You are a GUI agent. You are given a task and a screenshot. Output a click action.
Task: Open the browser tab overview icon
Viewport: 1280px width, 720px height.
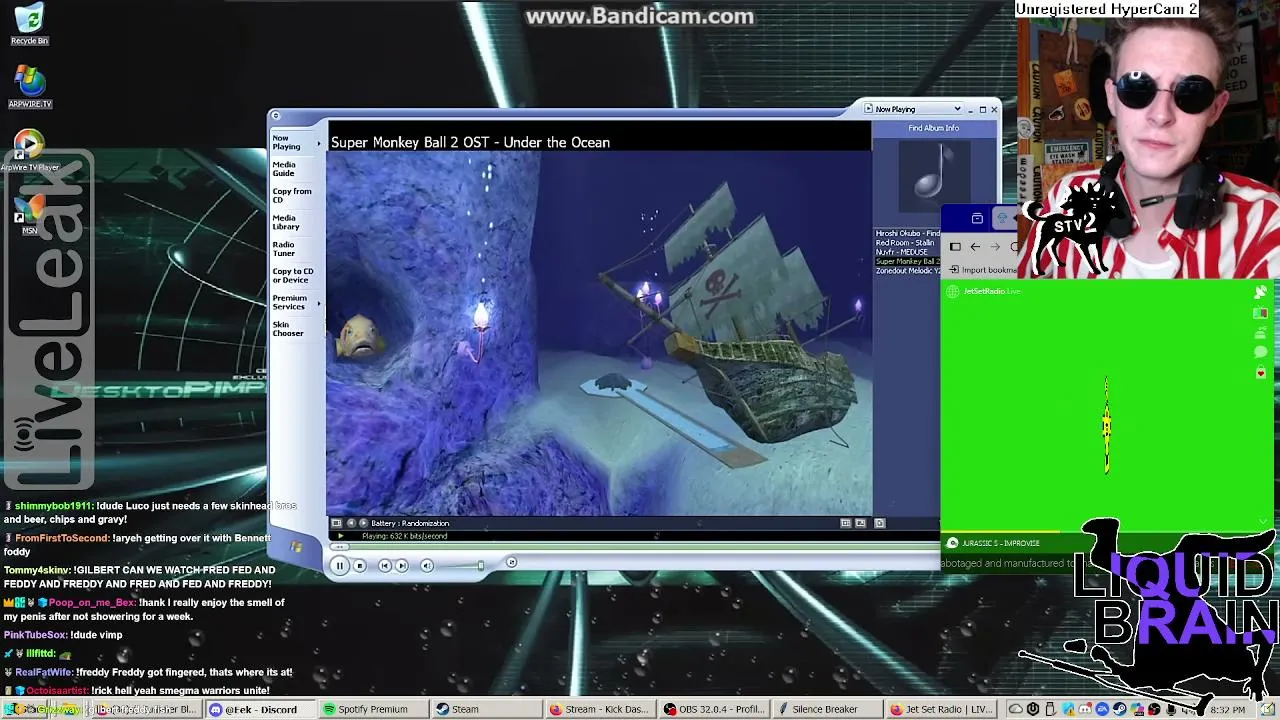pos(977,219)
